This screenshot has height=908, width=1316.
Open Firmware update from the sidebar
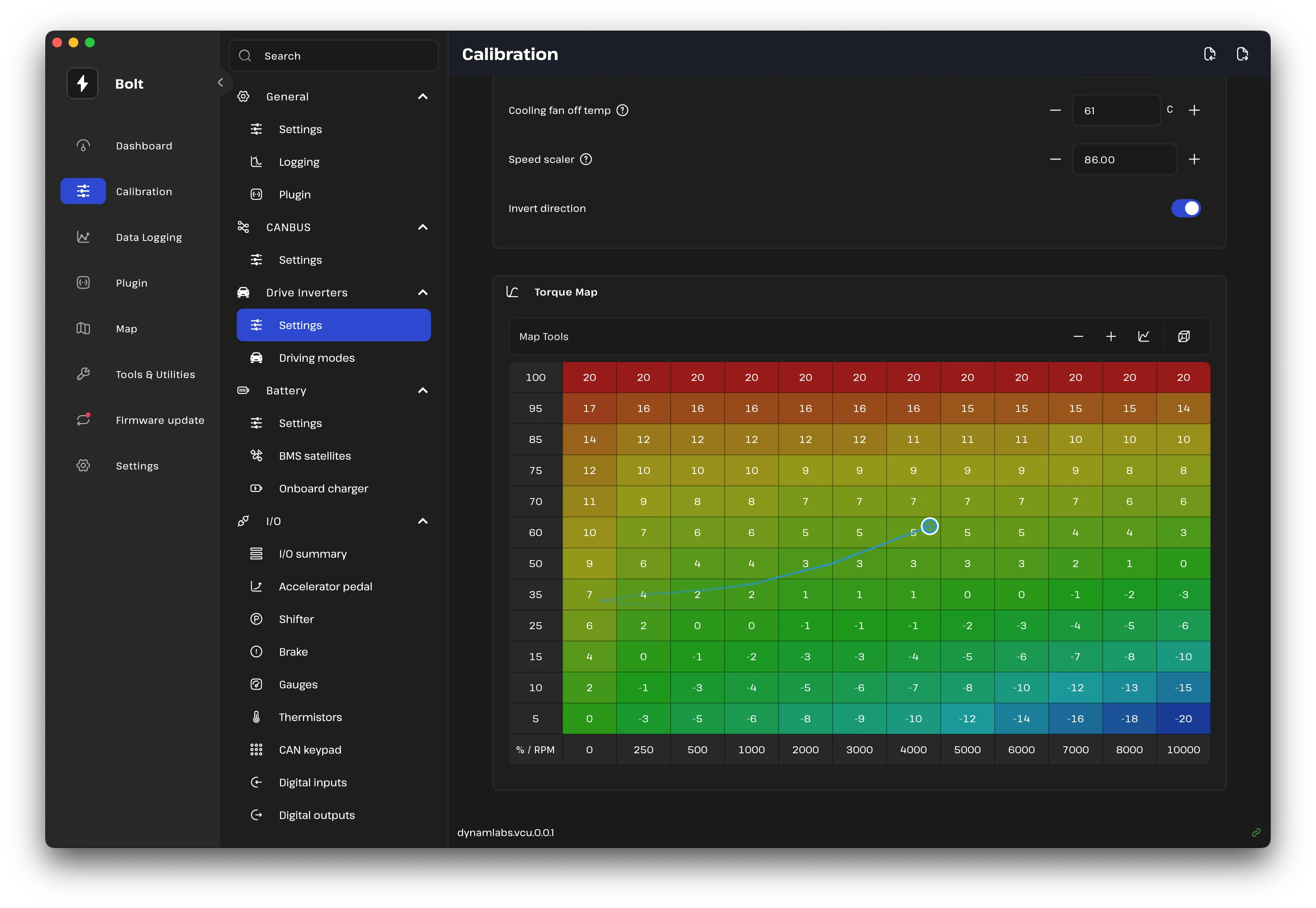click(x=160, y=421)
